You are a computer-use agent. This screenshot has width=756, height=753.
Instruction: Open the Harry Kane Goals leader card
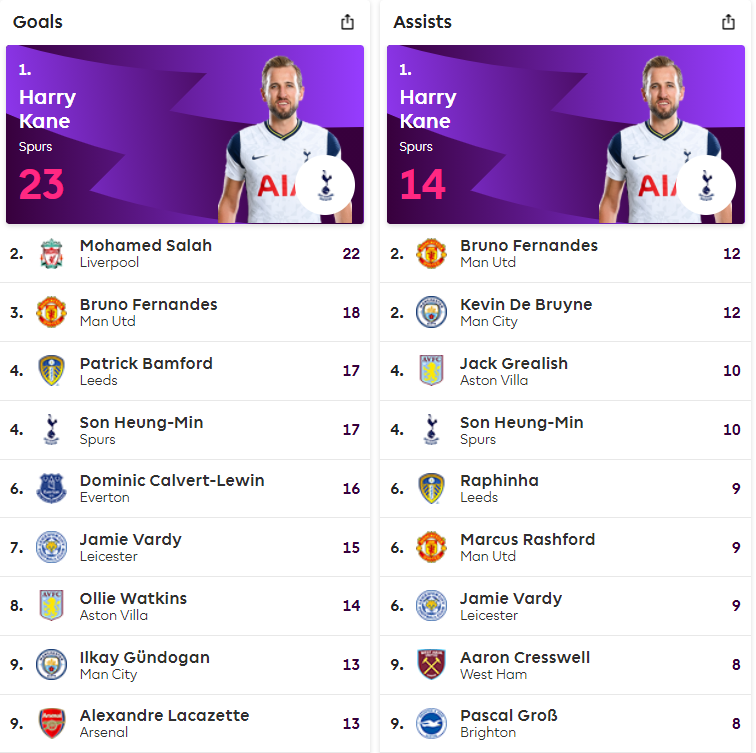click(185, 134)
